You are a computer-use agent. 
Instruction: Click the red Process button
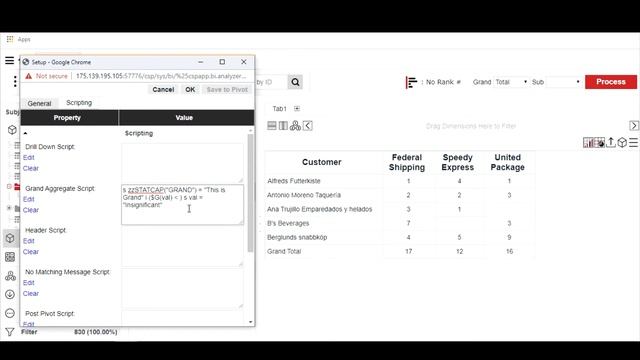point(611,82)
